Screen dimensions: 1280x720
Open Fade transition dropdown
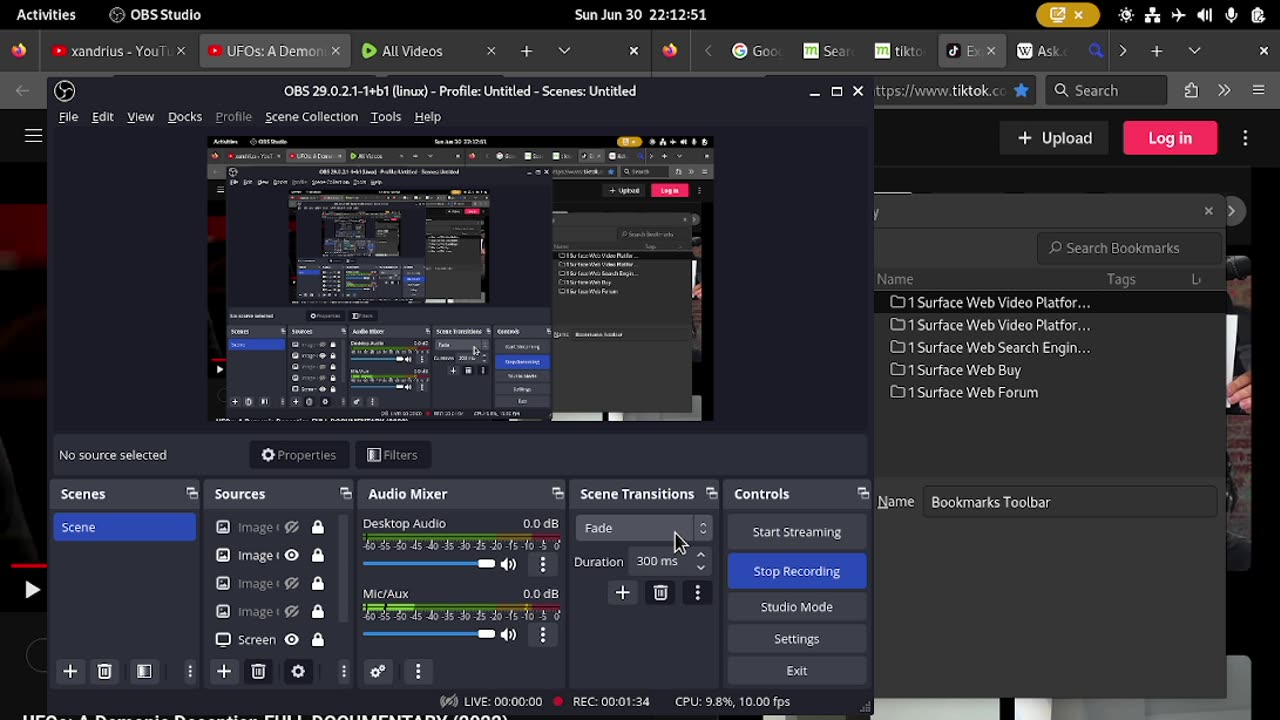[x=643, y=528]
